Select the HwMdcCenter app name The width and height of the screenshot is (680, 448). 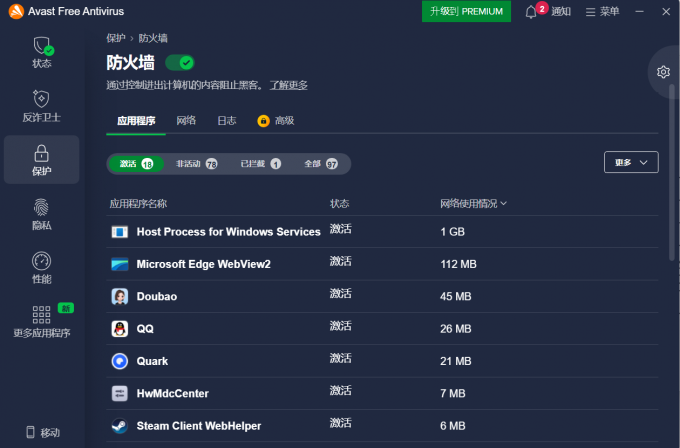point(173,393)
